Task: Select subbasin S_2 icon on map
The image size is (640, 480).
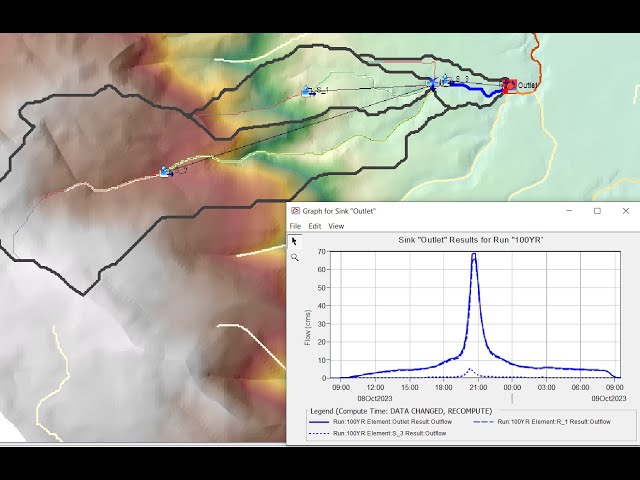Action: click(x=166, y=171)
